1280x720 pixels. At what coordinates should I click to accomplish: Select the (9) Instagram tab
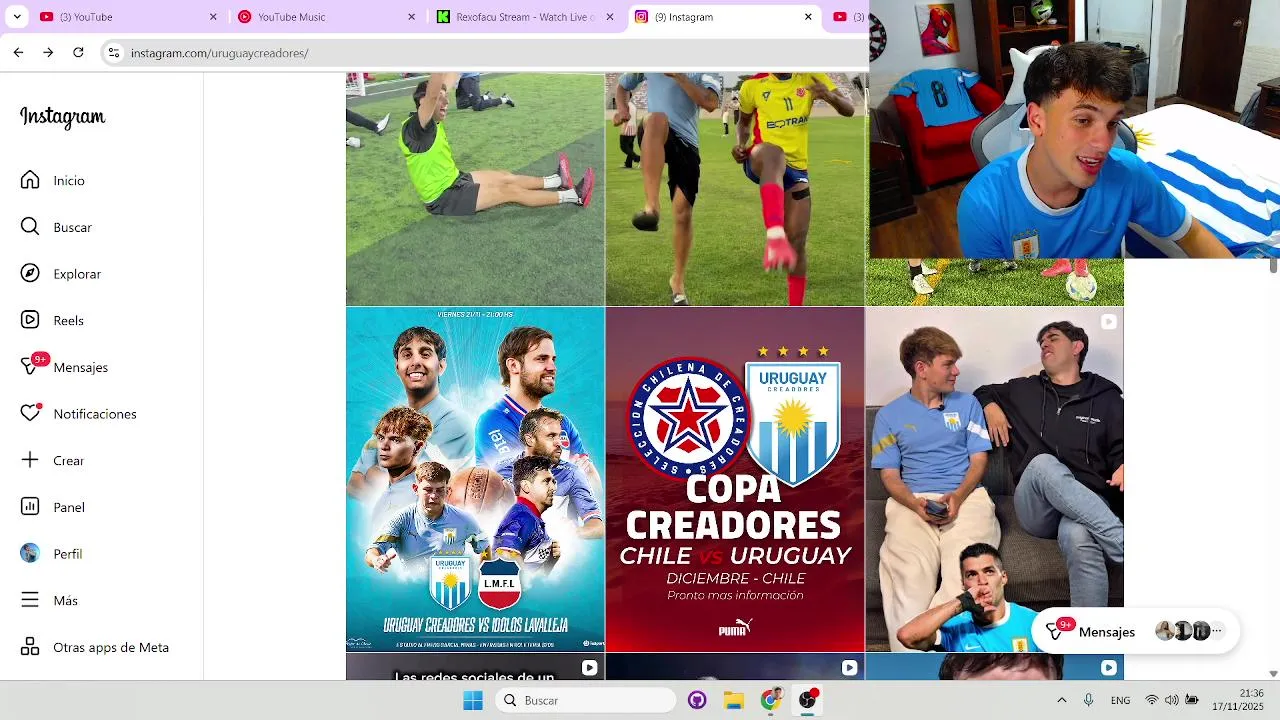[723, 17]
